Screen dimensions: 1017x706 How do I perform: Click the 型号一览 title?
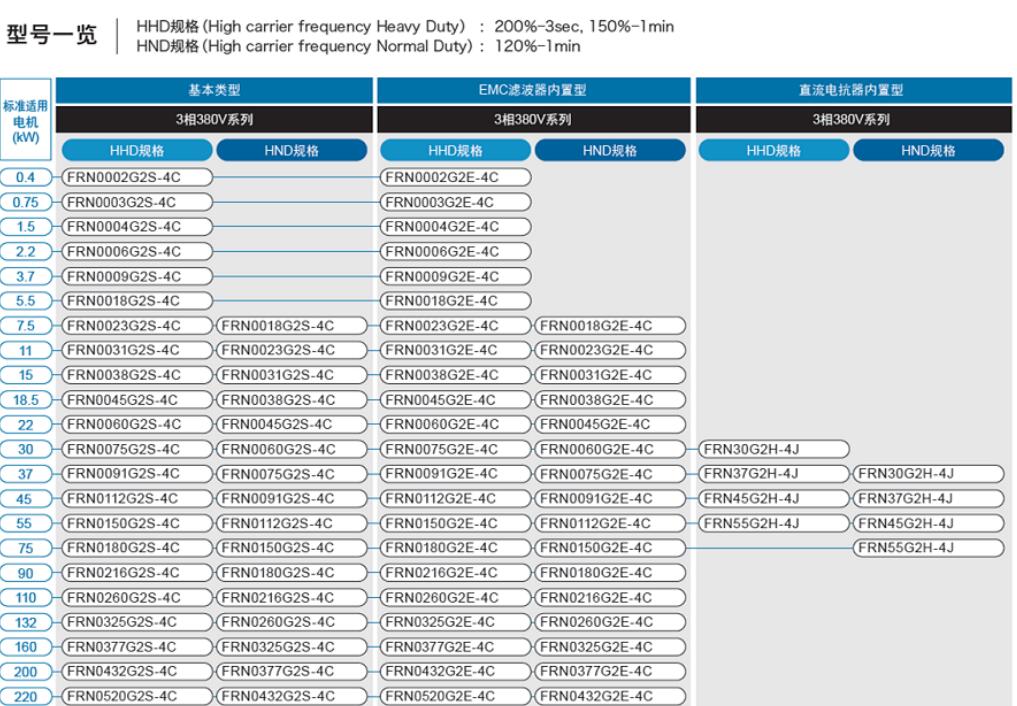[x=51, y=34]
